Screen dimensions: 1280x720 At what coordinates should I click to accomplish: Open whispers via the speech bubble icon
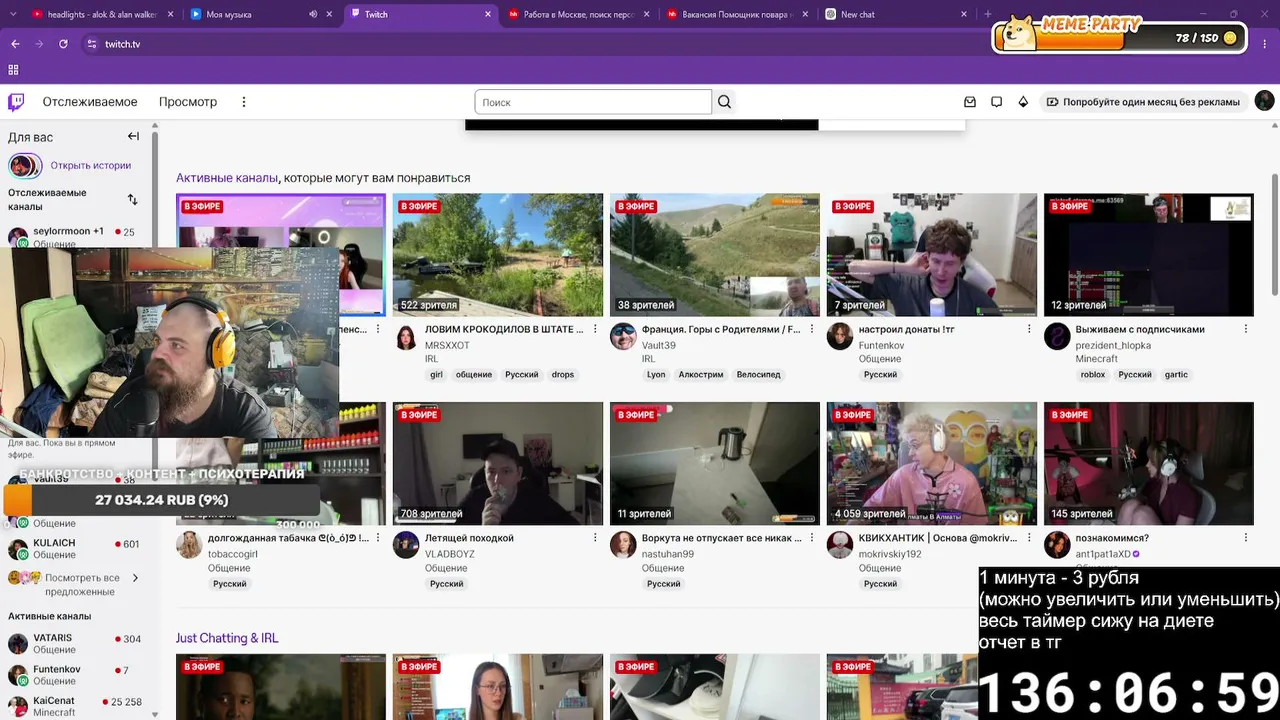pyautogui.click(x=997, y=102)
